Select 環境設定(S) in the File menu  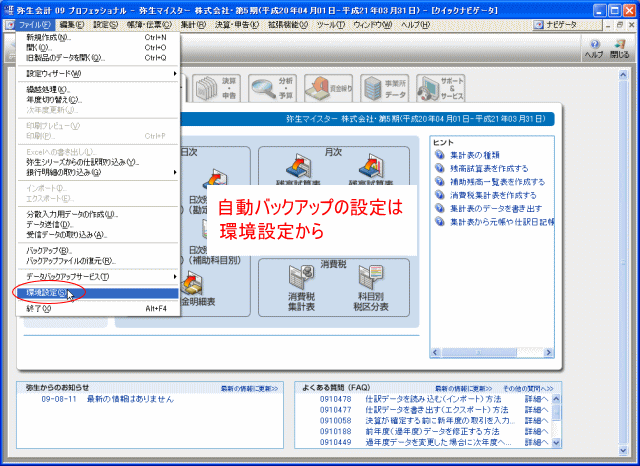(98, 293)
